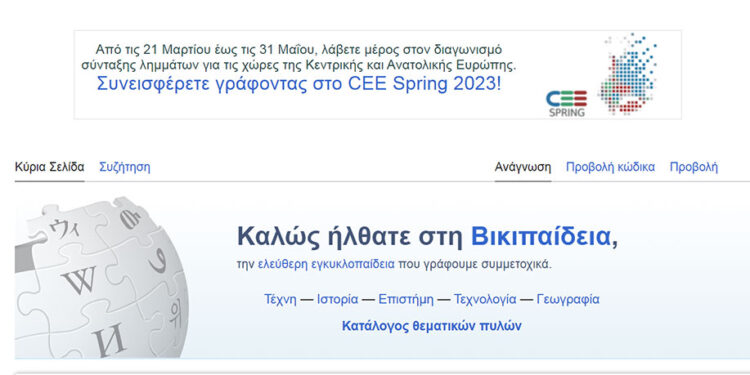This screenshot has height=375, width=750.
Task: Click the text 'που γράφουμε συμμετοχικά'
Action: pyautogui.click(x=475, y=264)
